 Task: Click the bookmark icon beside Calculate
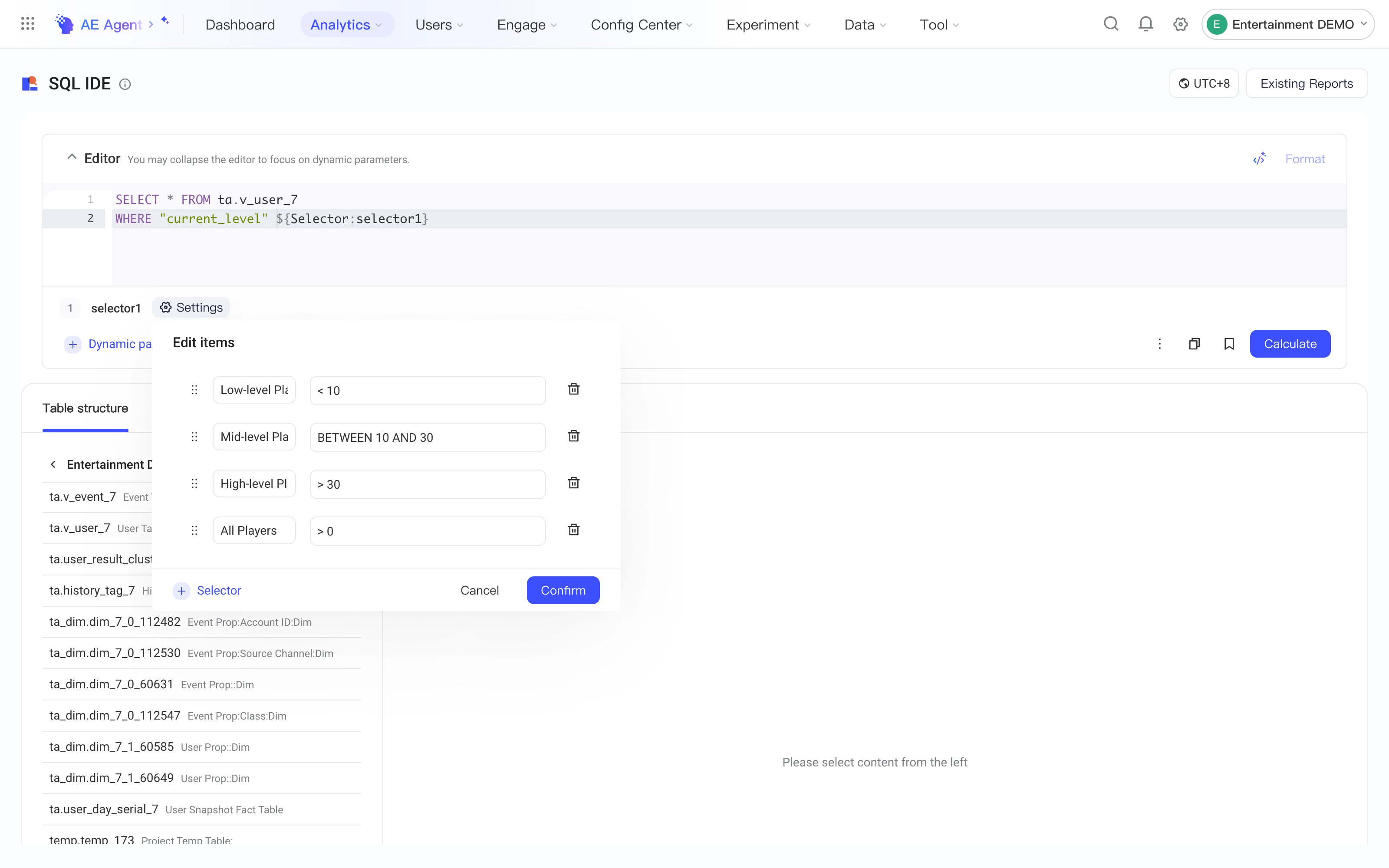pyautogui.click(x=1229, y=344)
